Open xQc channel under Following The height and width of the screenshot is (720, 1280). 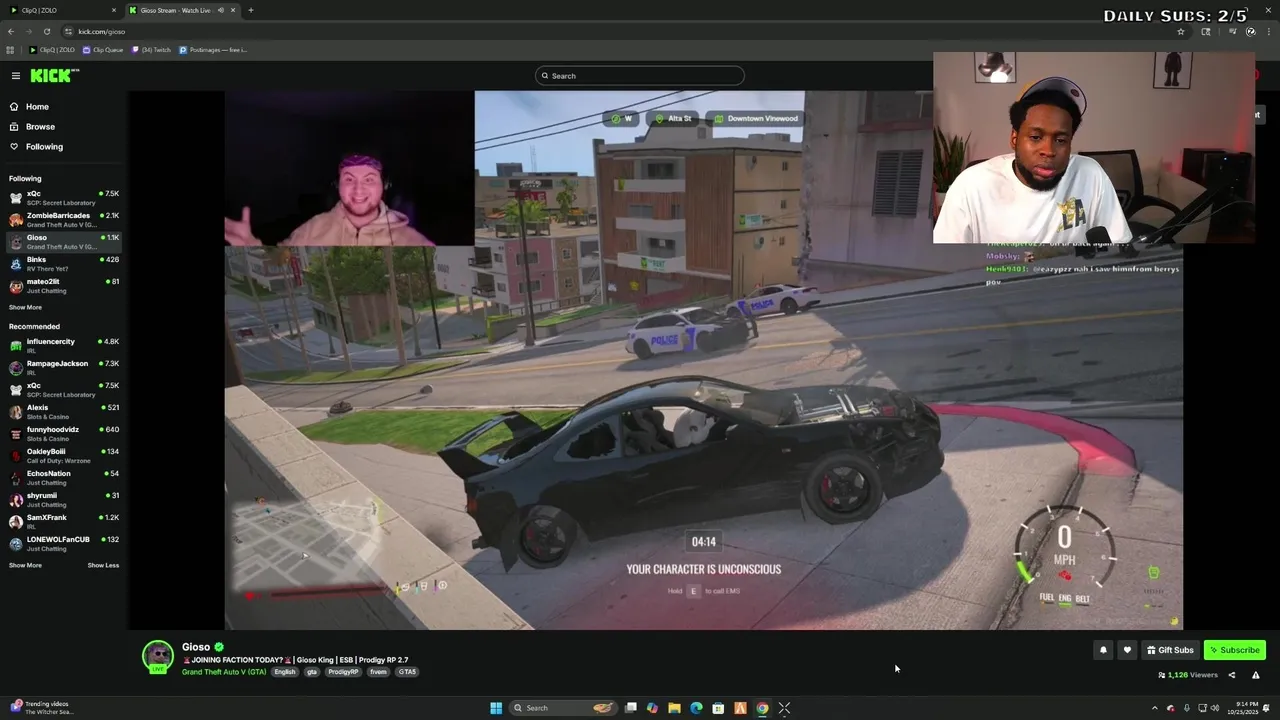click(64, 198)
